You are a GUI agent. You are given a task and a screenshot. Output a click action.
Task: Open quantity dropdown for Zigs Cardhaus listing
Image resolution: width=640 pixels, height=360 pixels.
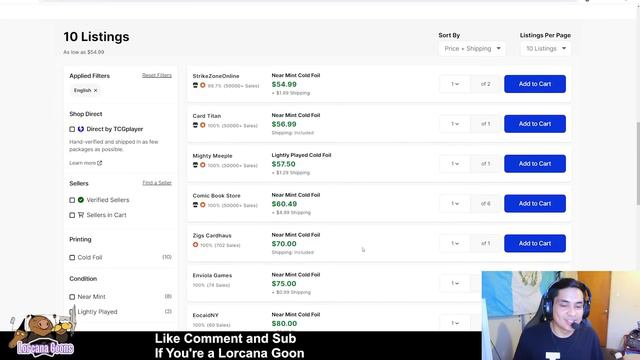(455, 243)
